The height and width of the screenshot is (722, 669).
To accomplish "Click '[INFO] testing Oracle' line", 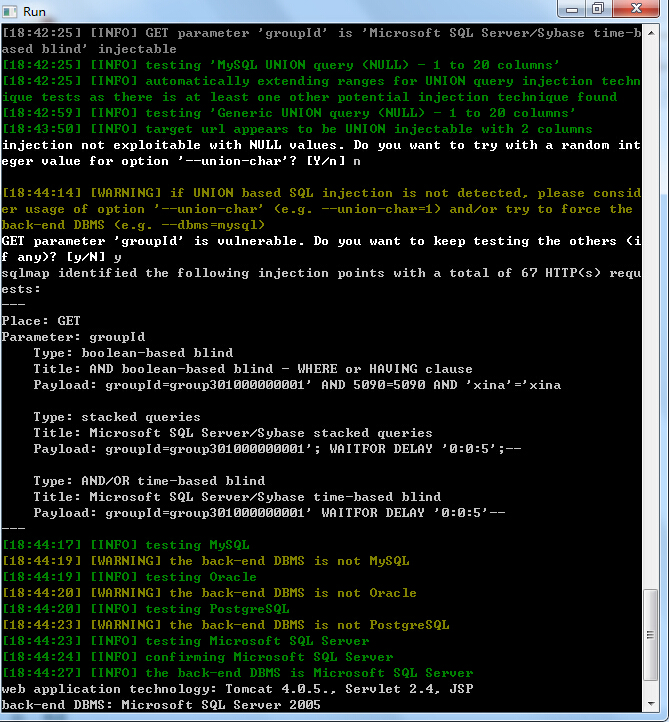I will pos(129,577).
